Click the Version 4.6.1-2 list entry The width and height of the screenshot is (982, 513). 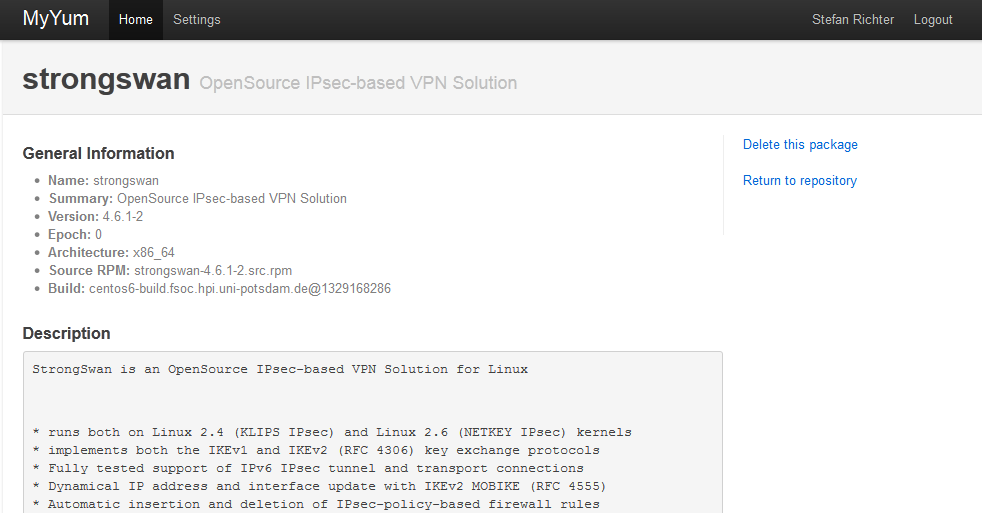[x=95, y=217]
